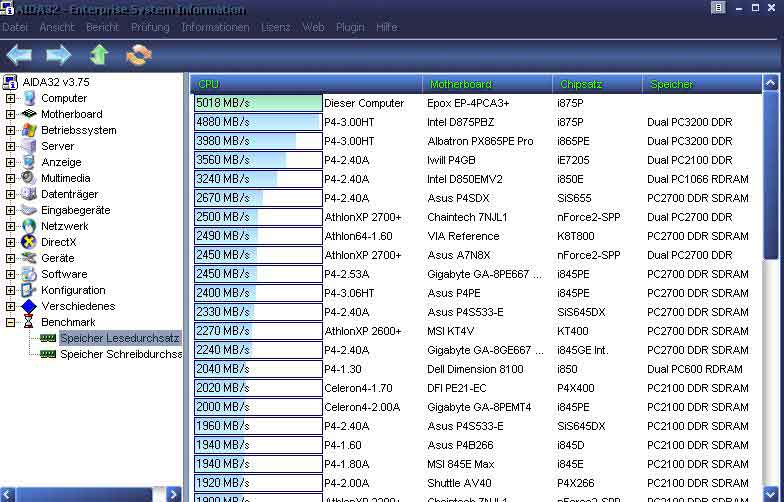This screenshot has height=502, width=784.
Task: Expand the Server tree node
Action: tap(10, 146)
